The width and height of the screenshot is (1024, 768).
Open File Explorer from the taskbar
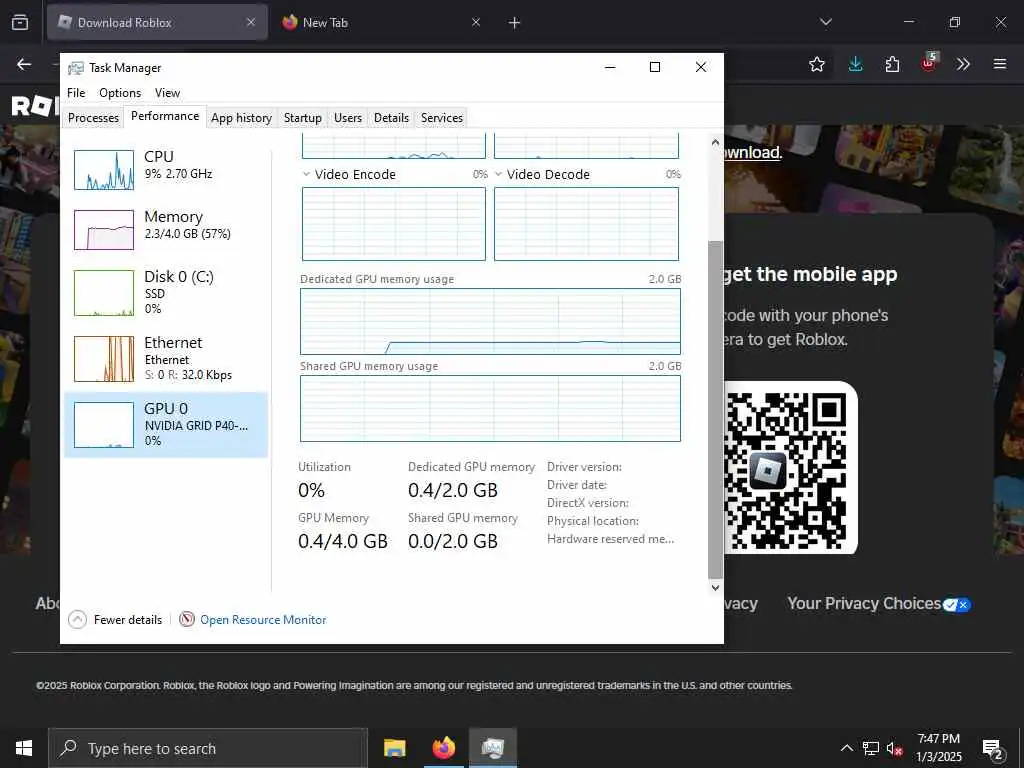coord(394,748)
